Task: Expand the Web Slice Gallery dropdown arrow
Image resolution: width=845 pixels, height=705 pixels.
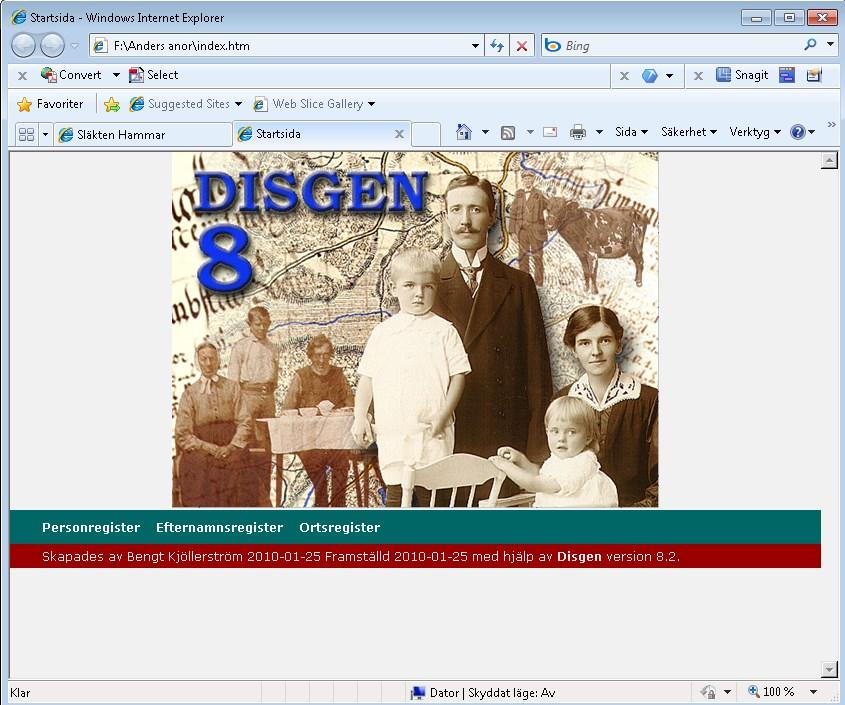Action: (x=371, y=104)
